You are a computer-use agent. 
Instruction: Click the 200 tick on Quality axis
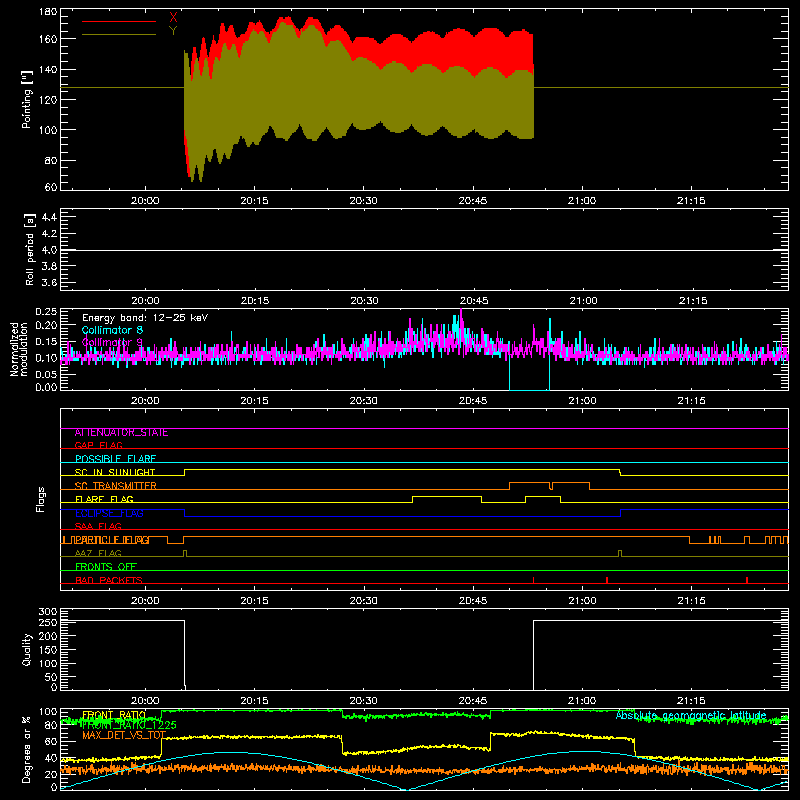pos(48,636)
